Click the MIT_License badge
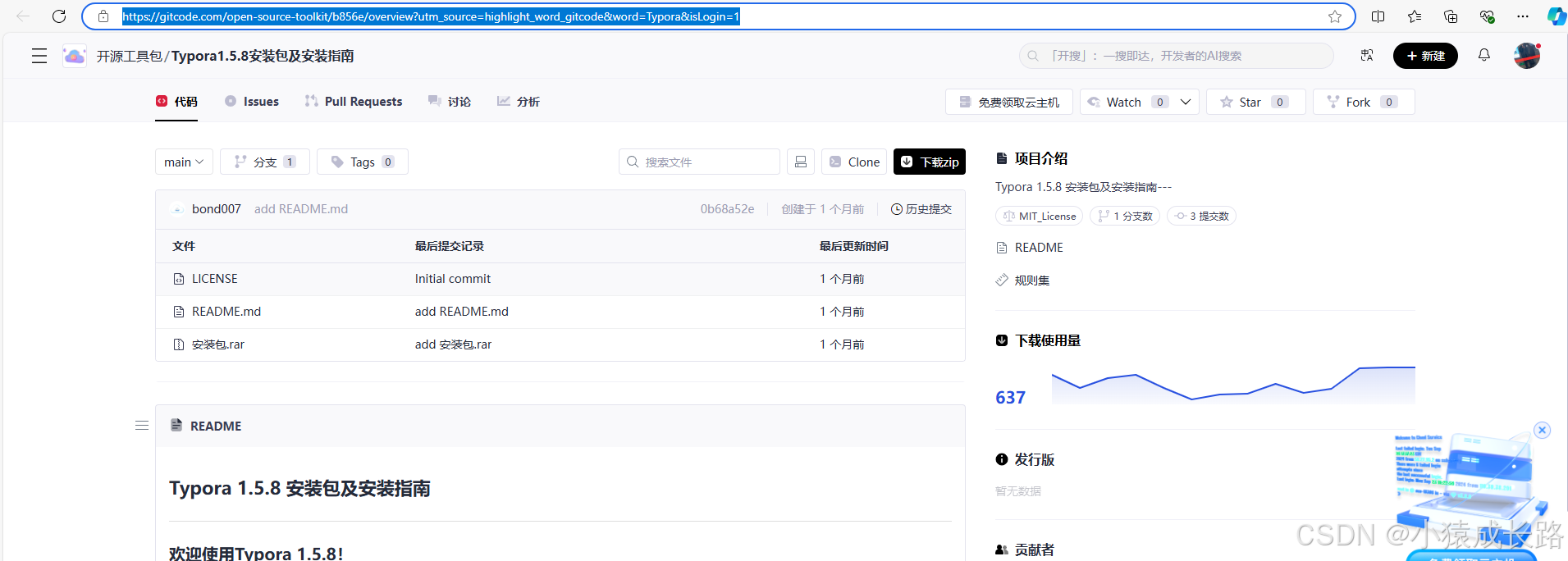Screen dimensions: 1568x561 pos(1040,216)
